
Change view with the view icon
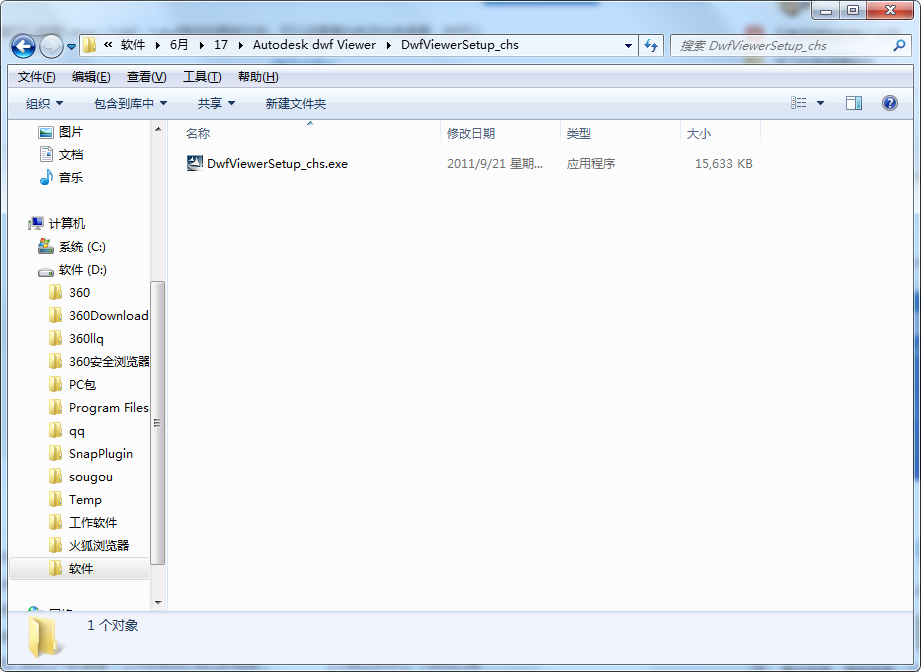pyautogui.click(x=798, y=103)
